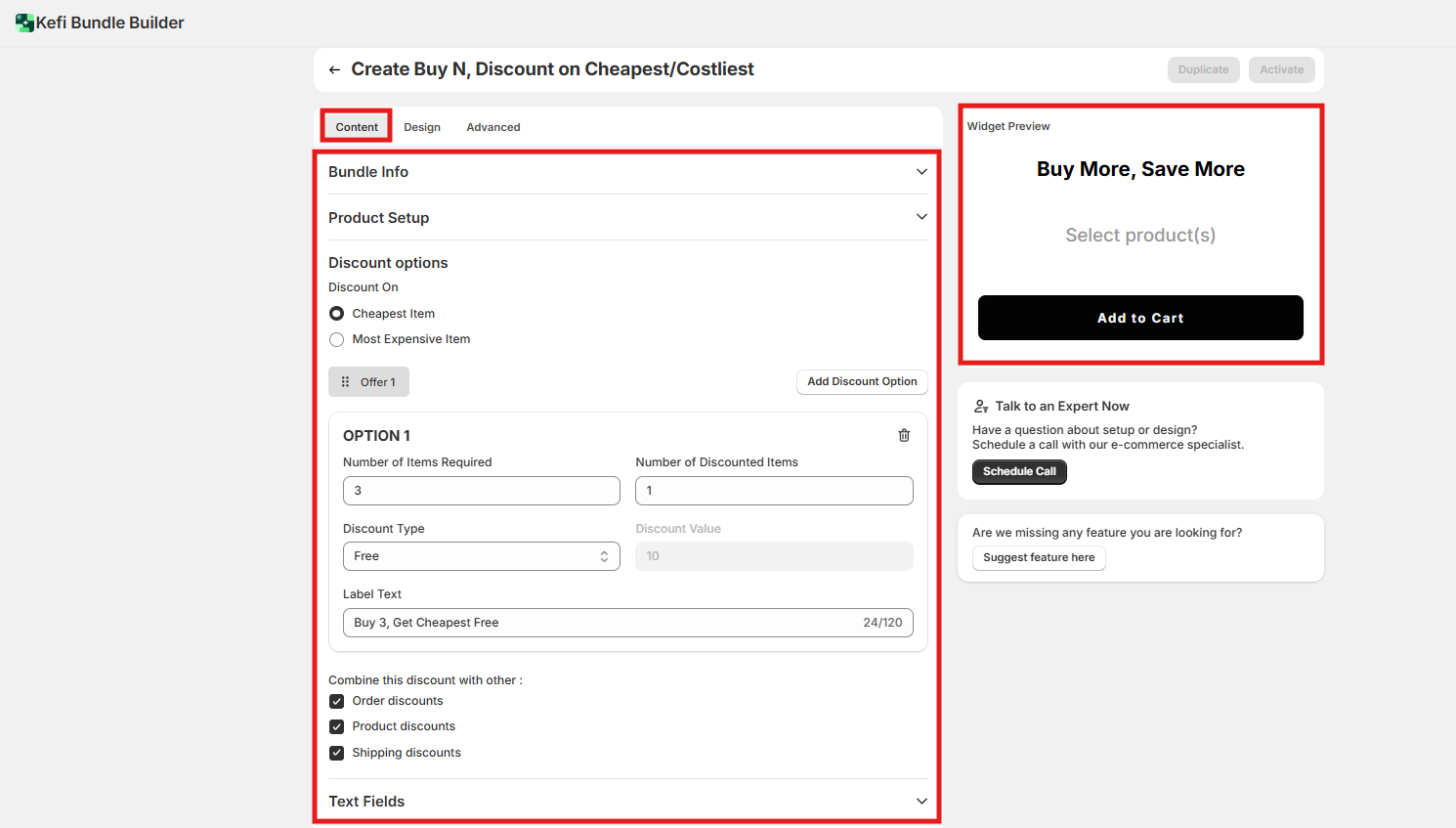The height and width of the screenshot is (828, 1456).
Task: Switch to the Design tab
Action: pyautogui.click(x=422, y=127)
